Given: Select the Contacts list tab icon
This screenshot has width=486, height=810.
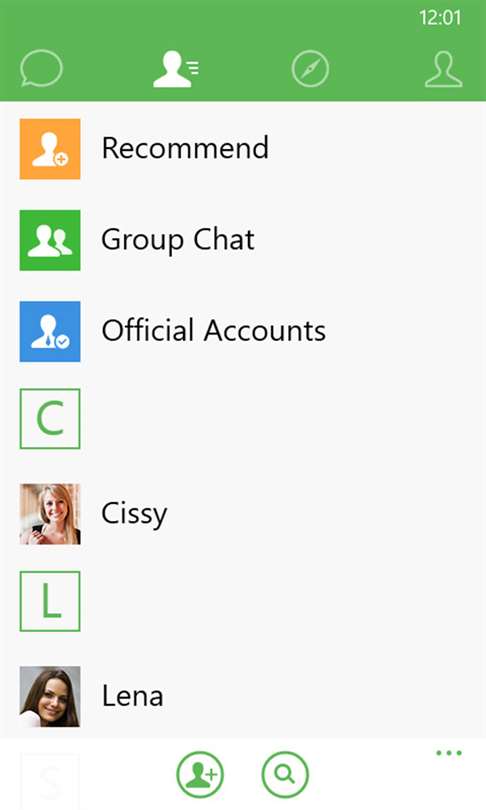Looking at the screenshot, I should coord(176,69).
